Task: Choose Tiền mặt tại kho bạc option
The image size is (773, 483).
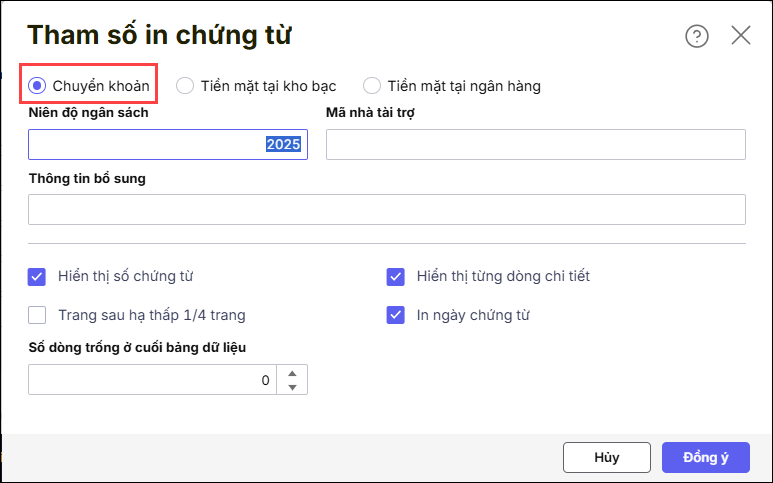Action: (185, 86)
